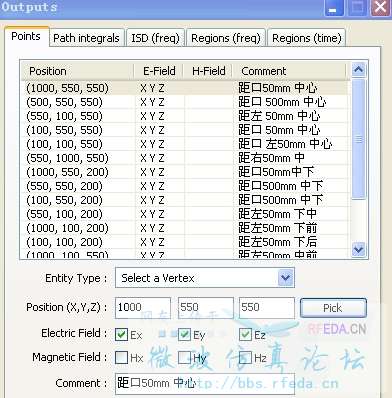Click the Y position input field
The image size is (392, 398).
[x=205, y=307]
